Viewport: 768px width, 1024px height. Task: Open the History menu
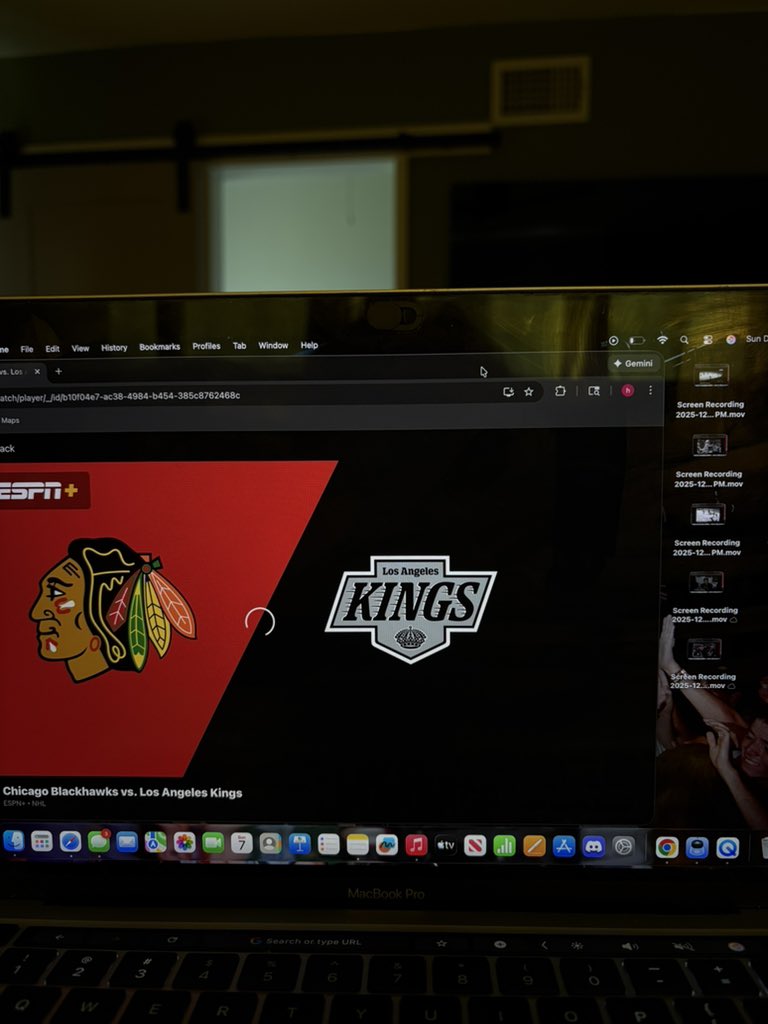[x=114, y=347]
